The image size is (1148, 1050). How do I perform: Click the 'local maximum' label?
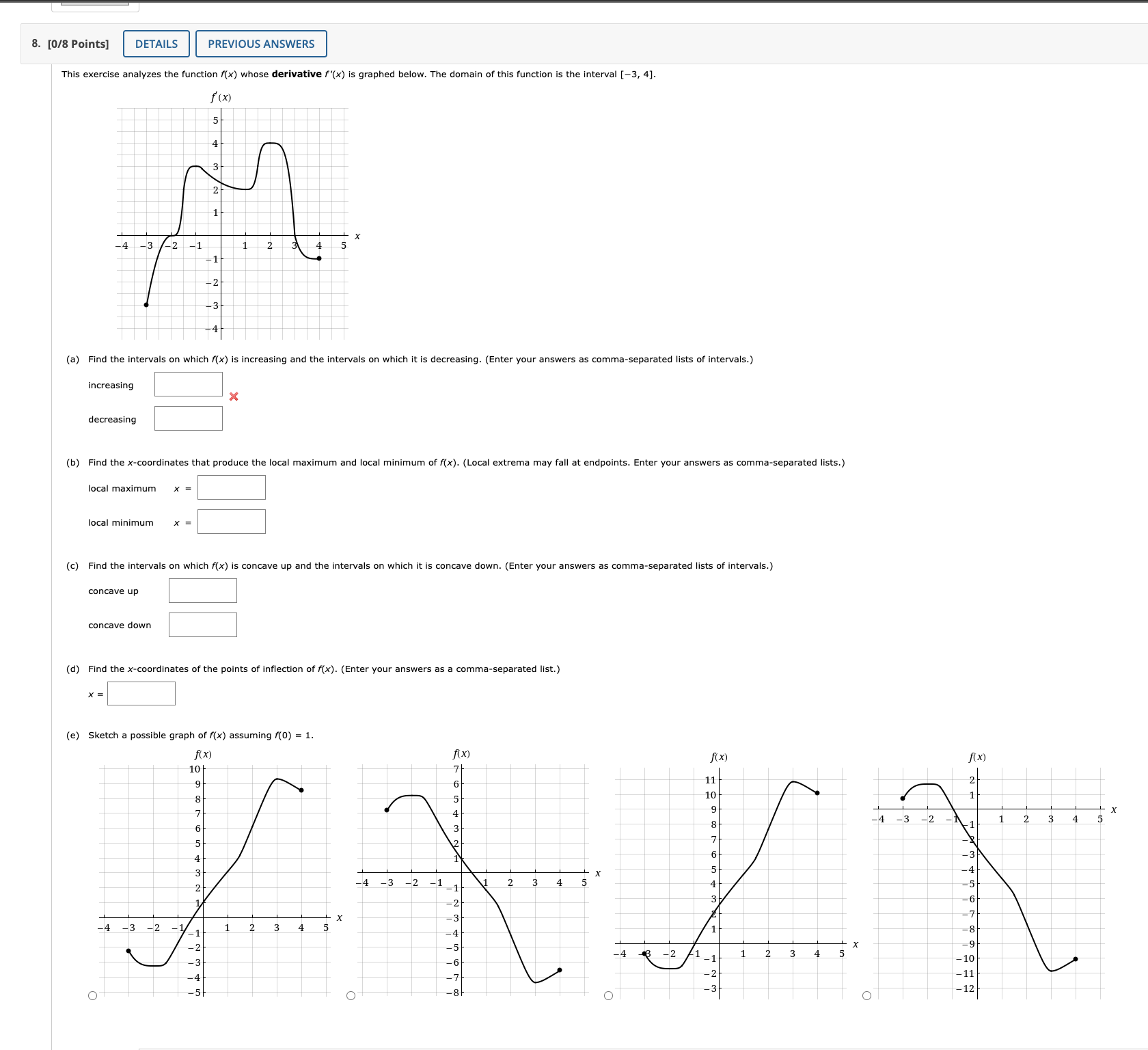click(x=122, y=488)
